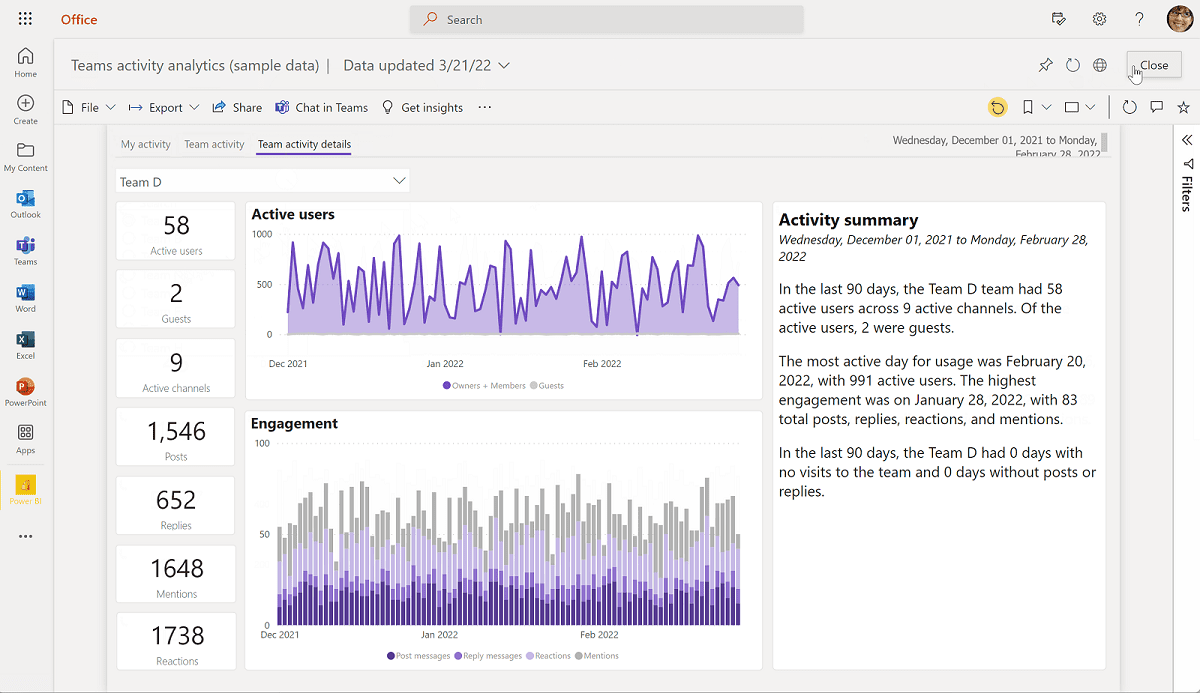Mark this report as a favorite
The width and height of the screenshot is (1200, 693).
point(1183,107)
